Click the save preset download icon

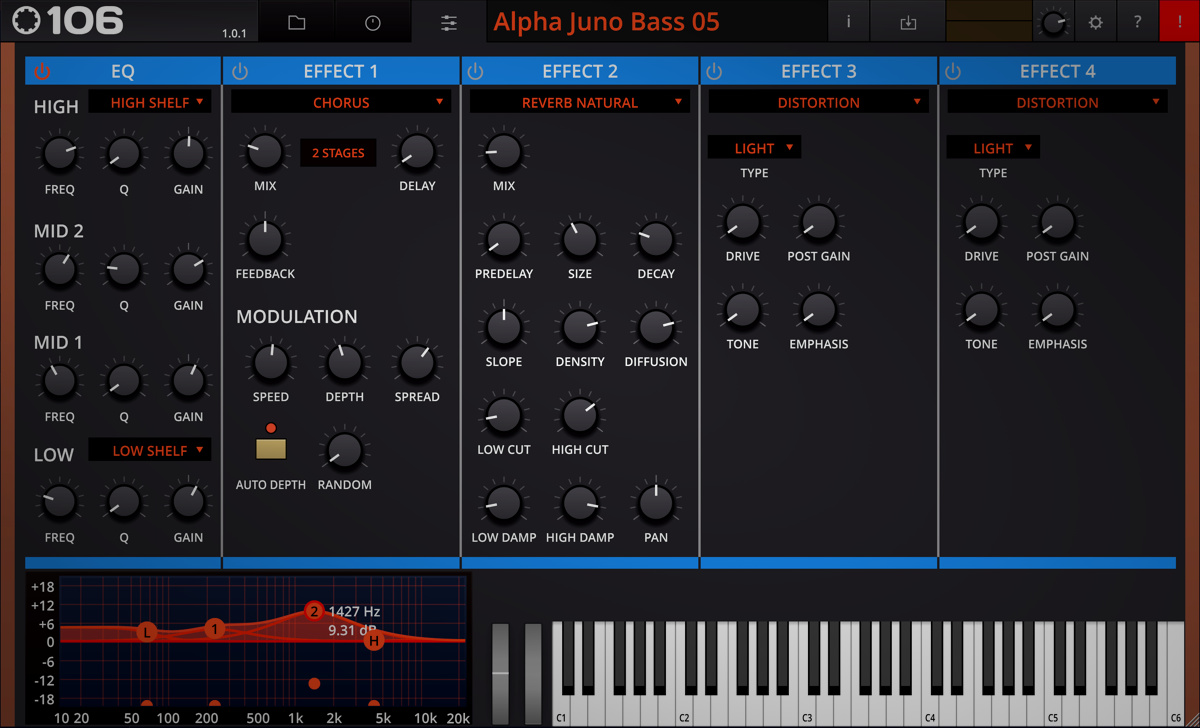(907, 21)
